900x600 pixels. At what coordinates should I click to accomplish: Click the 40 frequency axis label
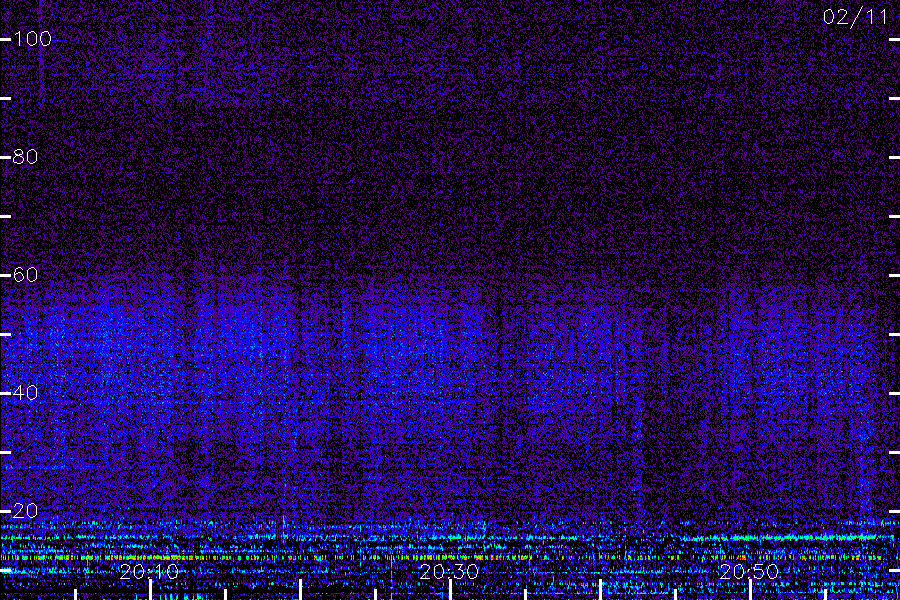click(x=25, y=393)
